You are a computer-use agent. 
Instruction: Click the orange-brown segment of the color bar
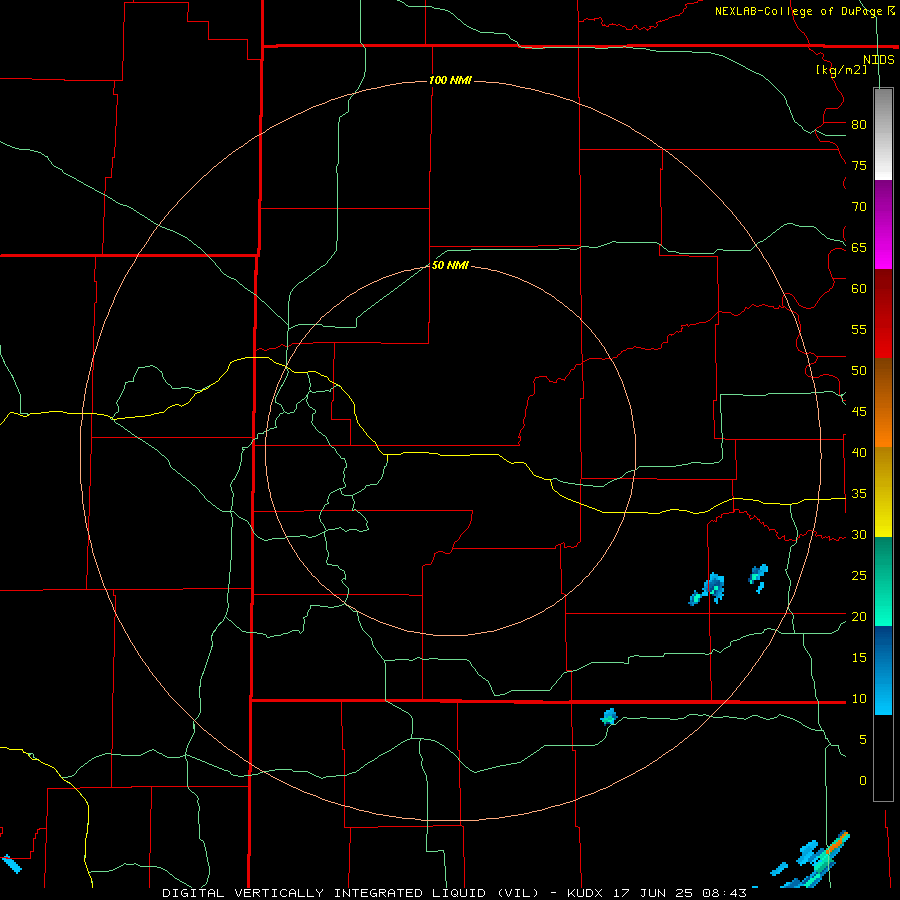pyautogui.click(x=883, y=402)
